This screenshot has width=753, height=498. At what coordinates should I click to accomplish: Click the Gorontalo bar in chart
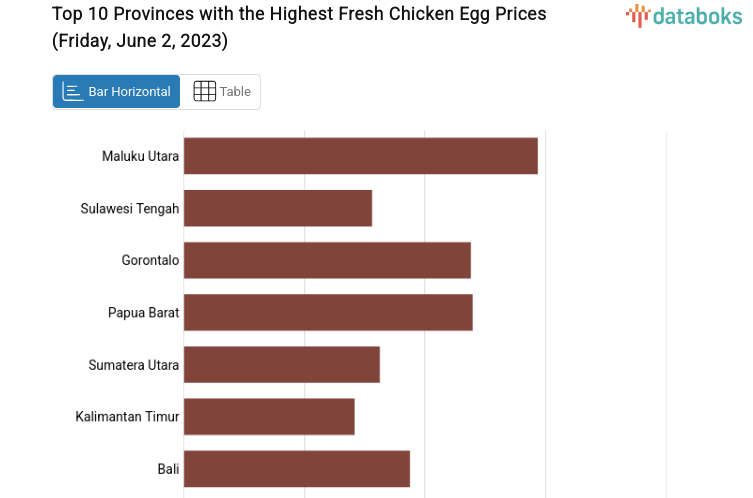coord(327,260)
